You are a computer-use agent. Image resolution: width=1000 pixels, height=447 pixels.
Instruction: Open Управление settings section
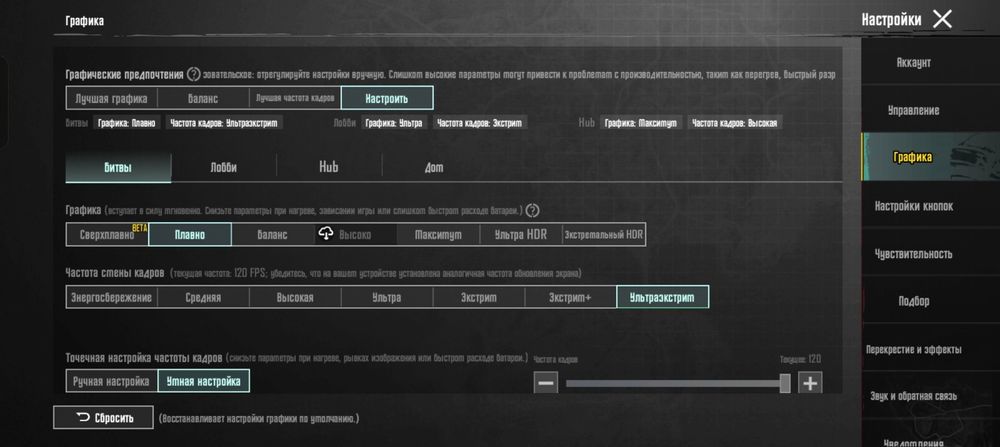pyautogui.click(x=913, y=110)
